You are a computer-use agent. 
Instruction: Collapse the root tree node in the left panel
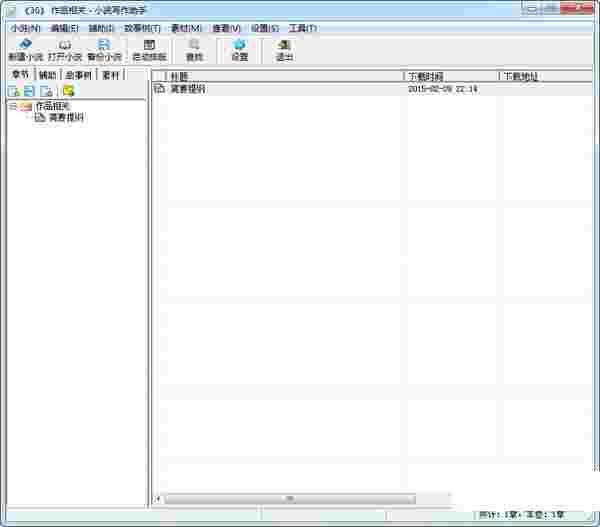click(12, 106)
